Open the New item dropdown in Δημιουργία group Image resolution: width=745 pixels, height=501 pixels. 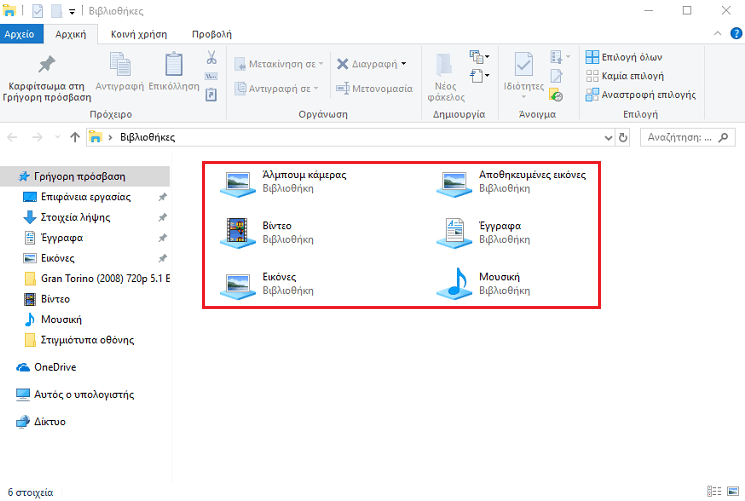click(x=479, y=57)
